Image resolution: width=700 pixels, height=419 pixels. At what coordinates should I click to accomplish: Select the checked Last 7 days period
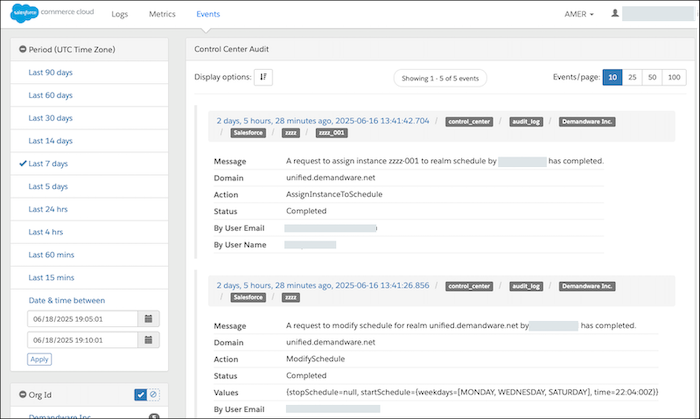(x=48, y=163)
